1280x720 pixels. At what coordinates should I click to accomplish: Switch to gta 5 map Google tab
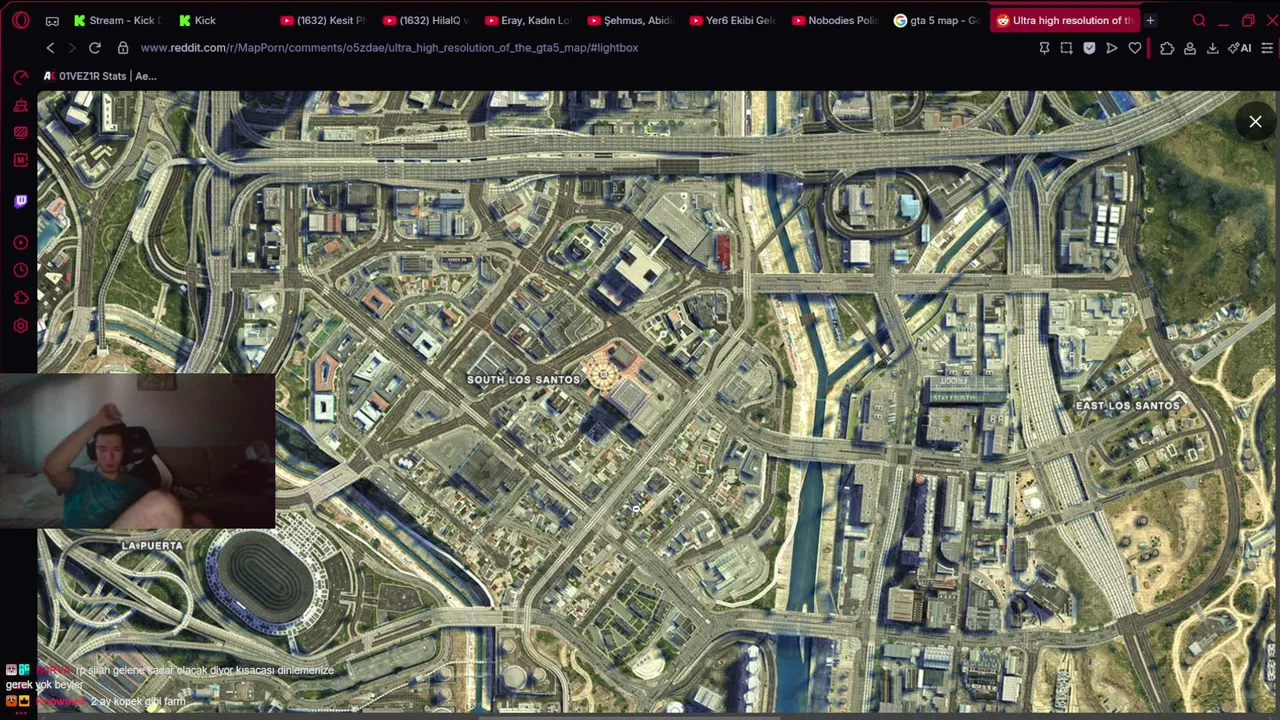pyautogui.click(x=936, y=20)
